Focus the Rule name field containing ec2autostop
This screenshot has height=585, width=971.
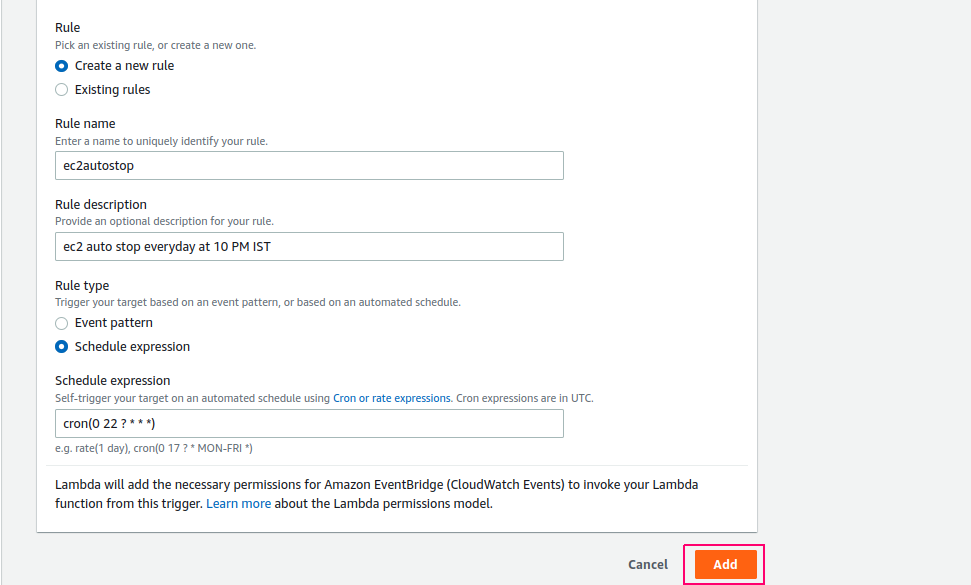pyautogui.click(x=309, y=165)
